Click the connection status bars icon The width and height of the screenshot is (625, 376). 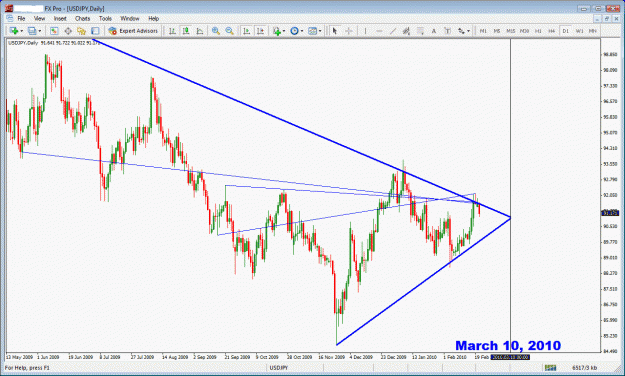(550, 368)
